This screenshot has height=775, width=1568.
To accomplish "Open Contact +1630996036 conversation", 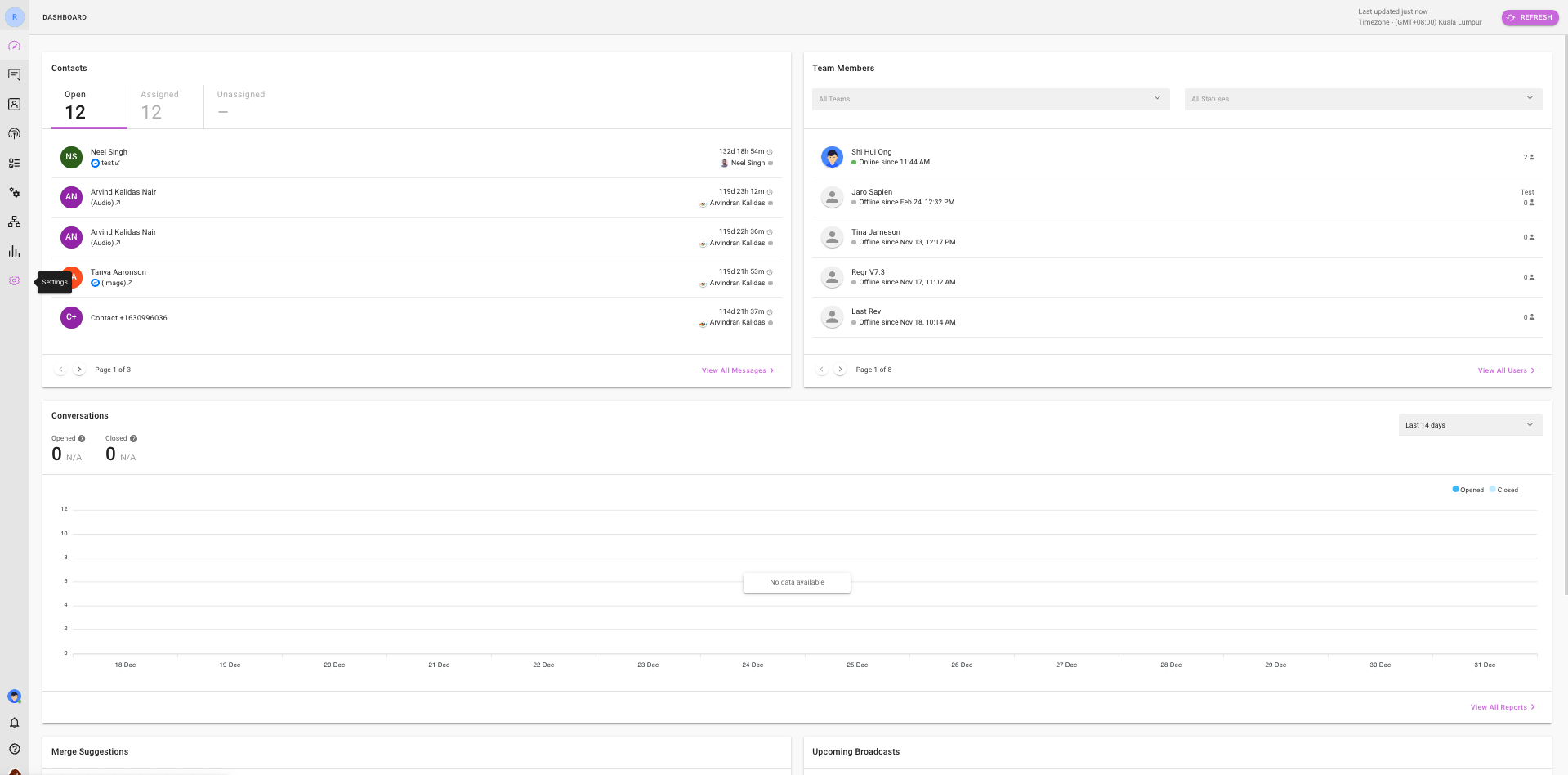I will [x=417, y=317].
